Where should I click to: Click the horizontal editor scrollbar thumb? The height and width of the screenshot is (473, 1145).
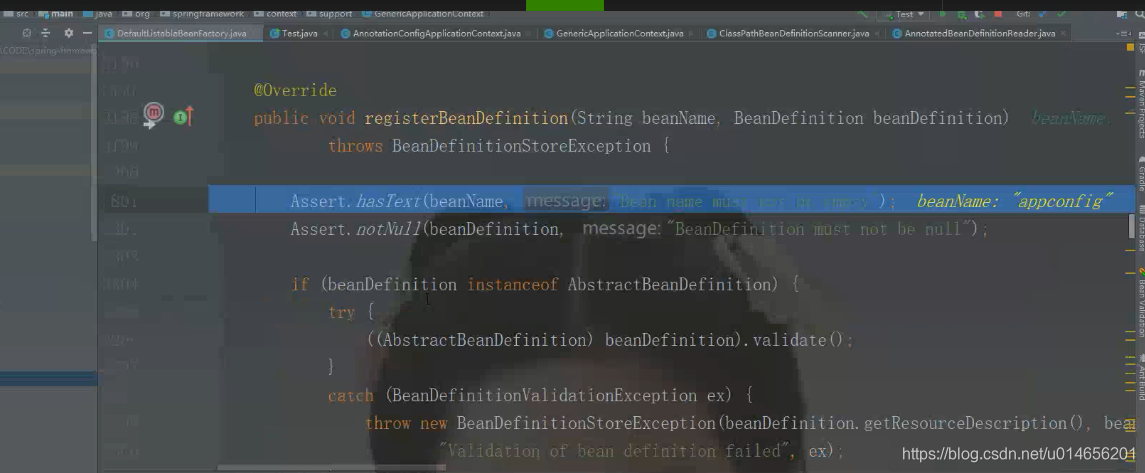coord(332,468)
